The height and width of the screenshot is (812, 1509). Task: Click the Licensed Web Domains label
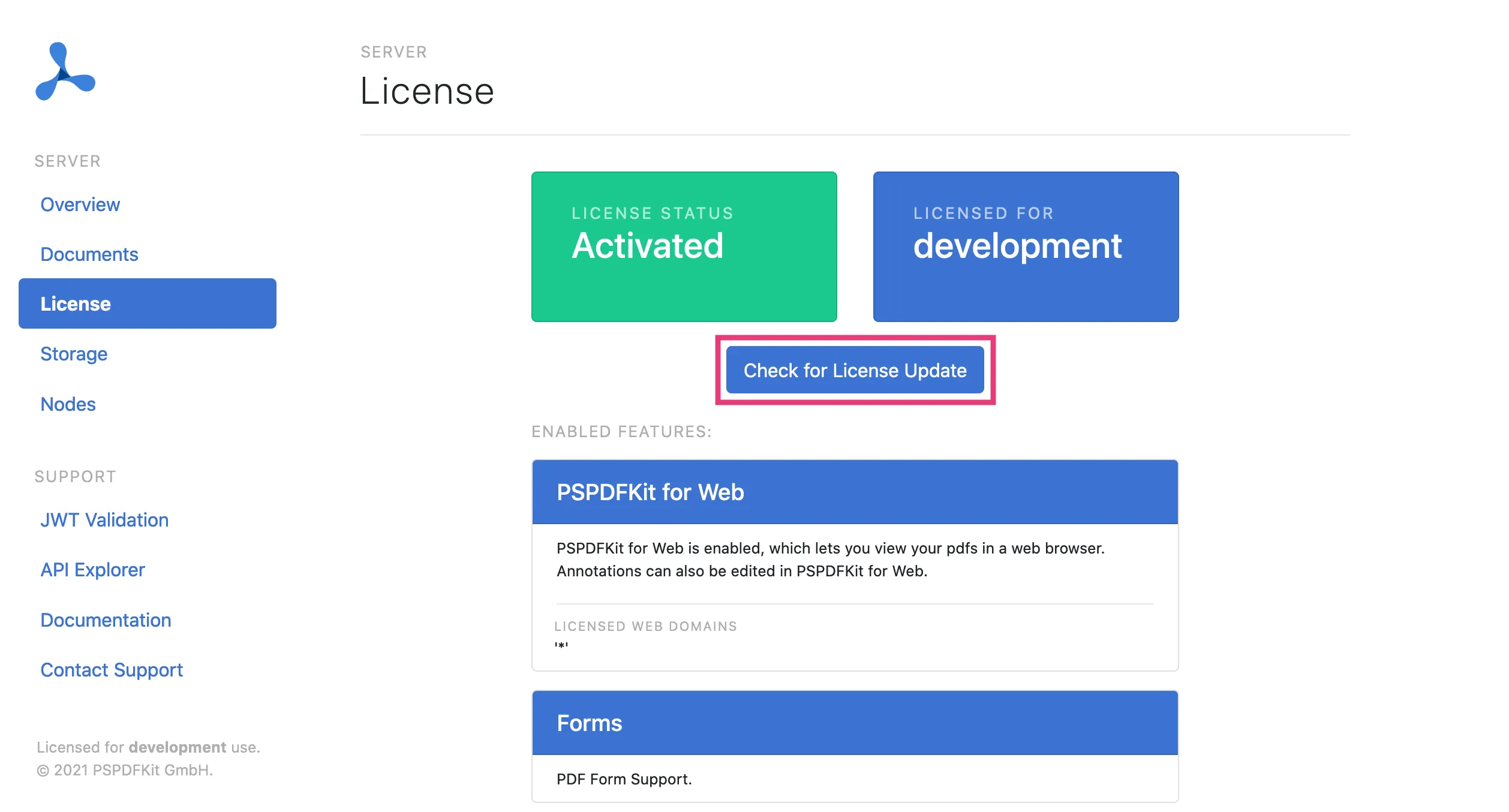(645, 626)
